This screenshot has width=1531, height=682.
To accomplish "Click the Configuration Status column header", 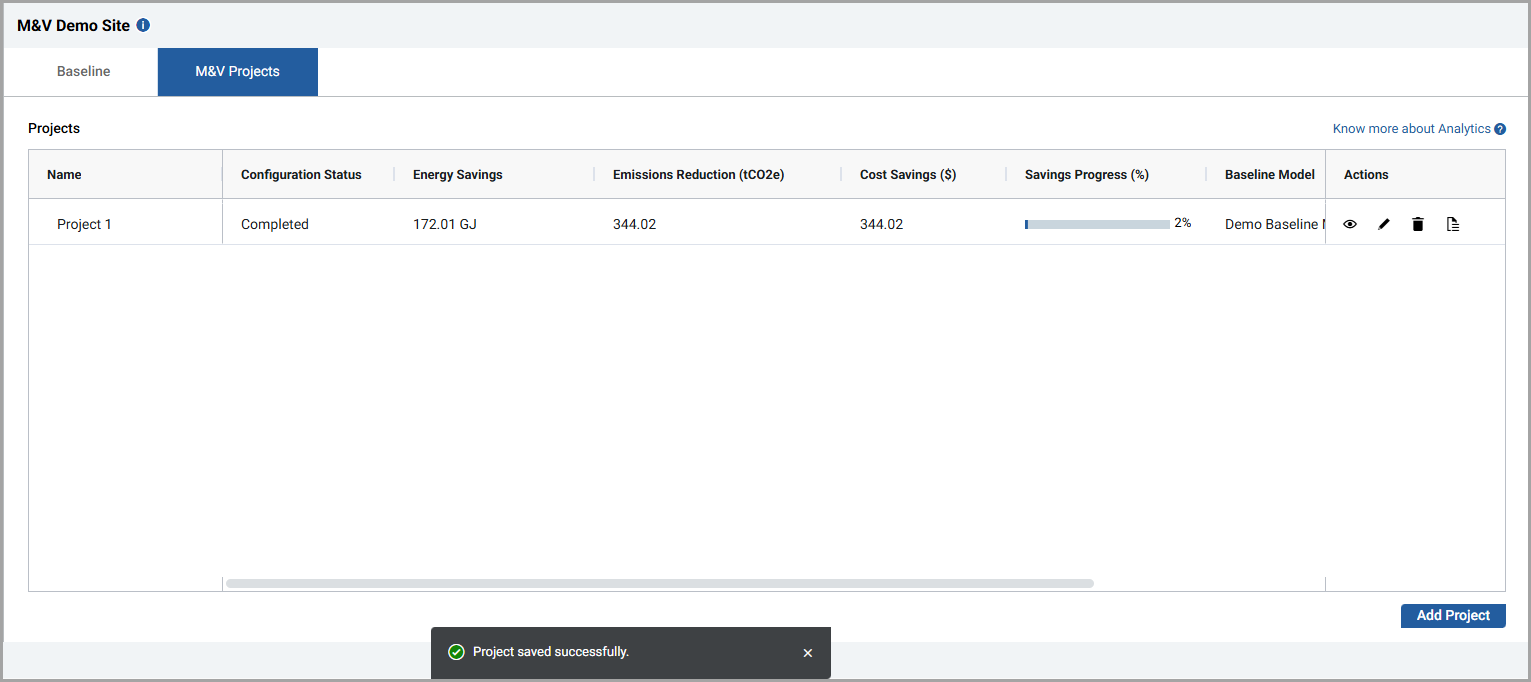I will [301, 175].
